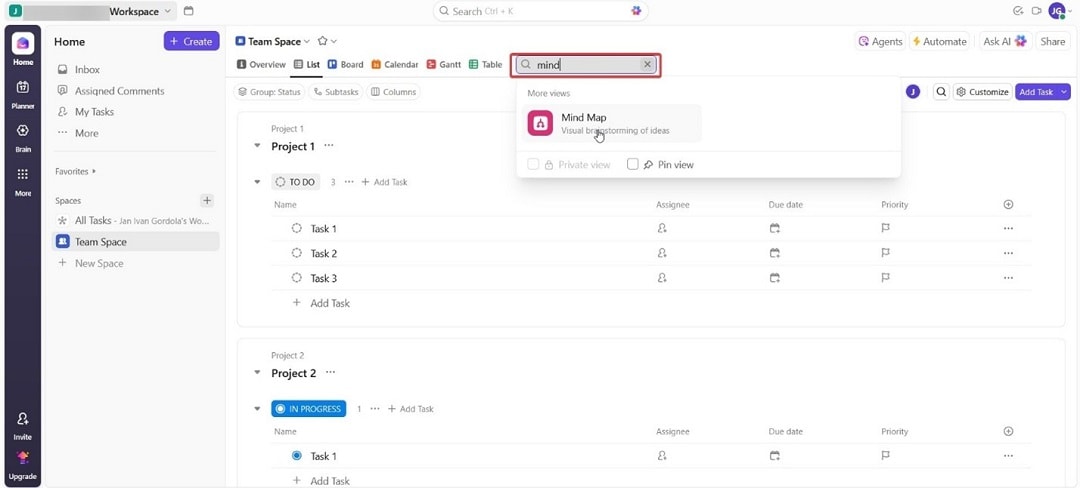Switch to the Calendar tab
This screenshot has height=488, width=1080.
click(x=395, y=65)
